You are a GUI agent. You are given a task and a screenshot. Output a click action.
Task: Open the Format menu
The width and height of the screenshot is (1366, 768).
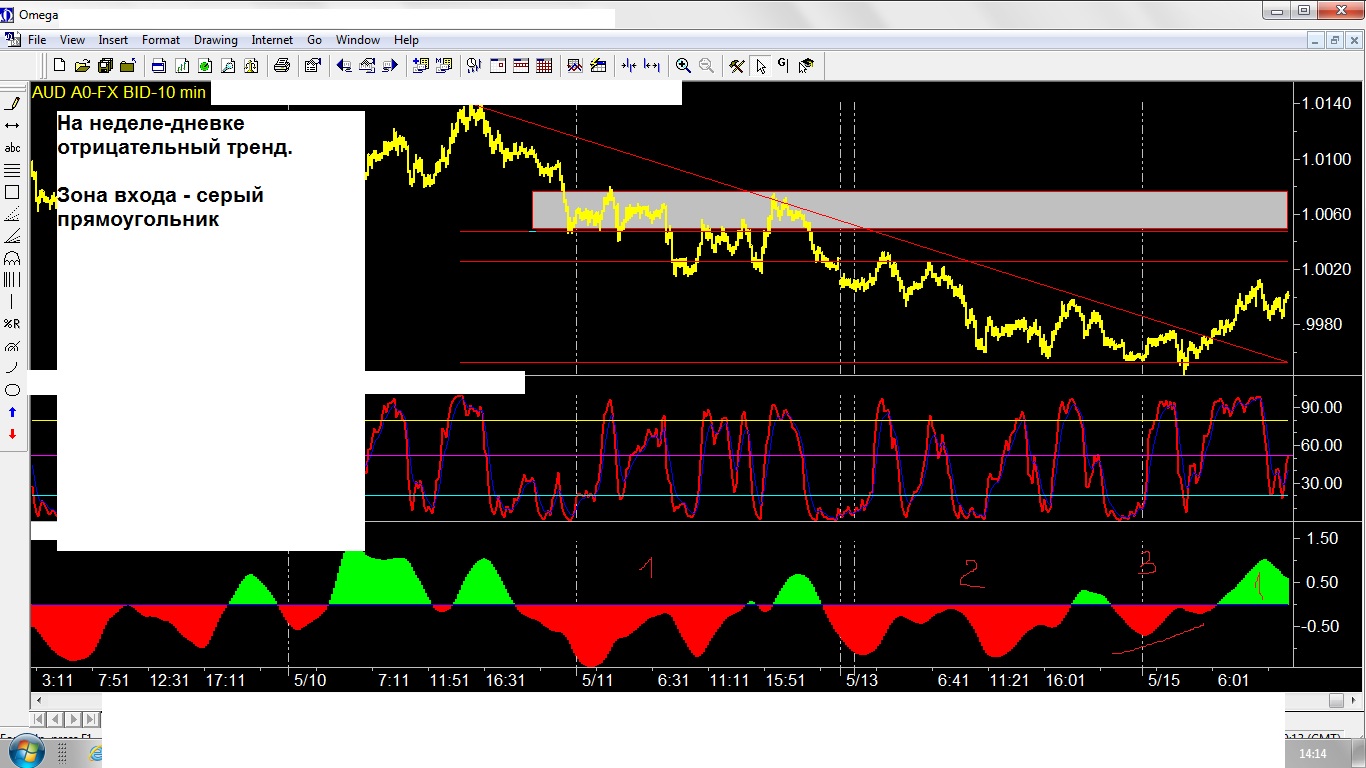[161, 40]
